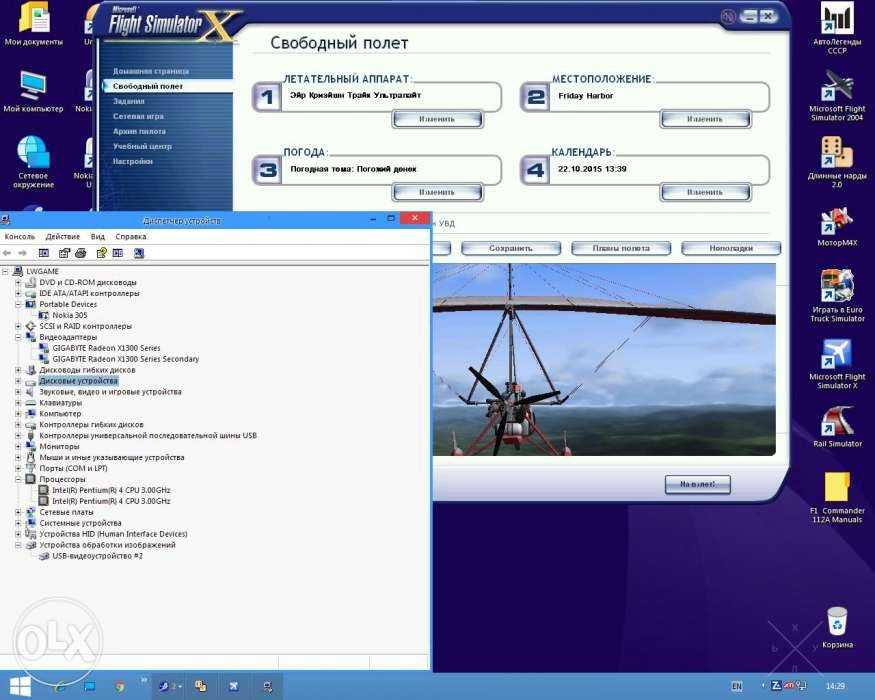Image resolution: width=875 pixels, height=700 pixels.
Task: Collapse the Portable Devices node
Action: [18, 304]
